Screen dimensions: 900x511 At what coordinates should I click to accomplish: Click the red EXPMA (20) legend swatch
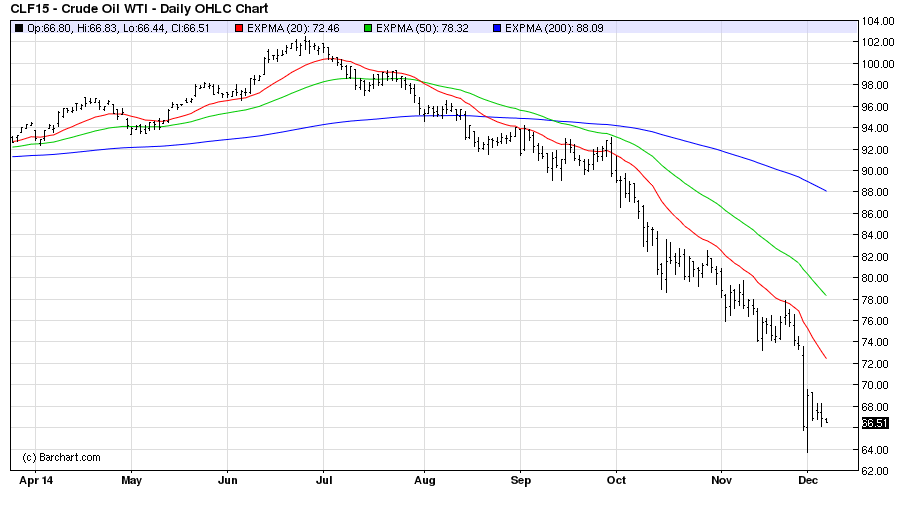239,28
